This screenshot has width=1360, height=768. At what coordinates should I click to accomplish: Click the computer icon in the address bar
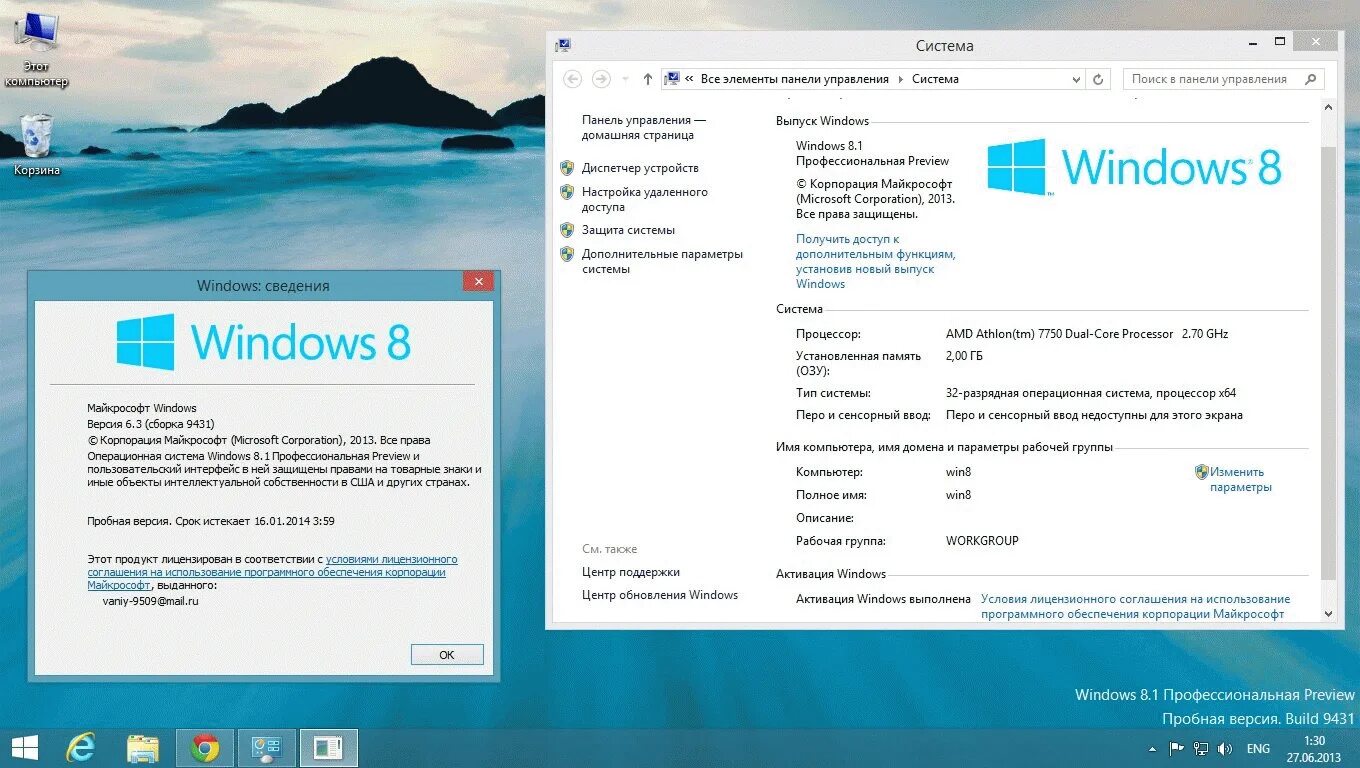coord(673,79)
